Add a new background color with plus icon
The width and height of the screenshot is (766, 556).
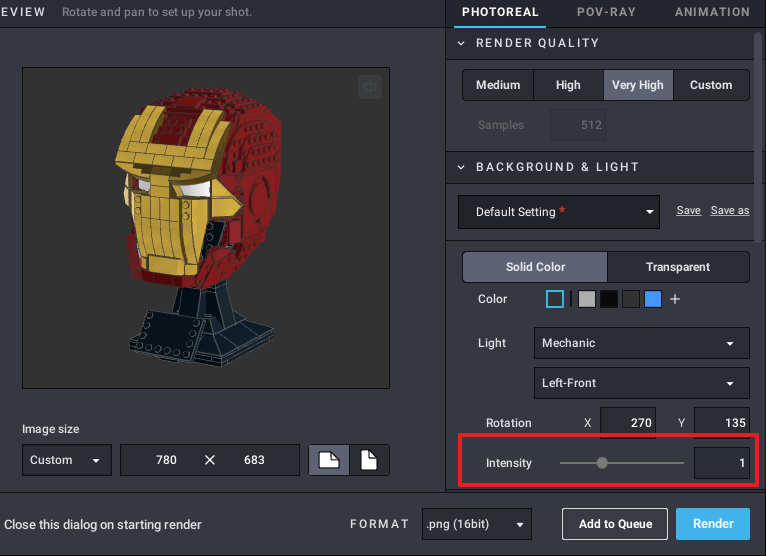[675, 299]
